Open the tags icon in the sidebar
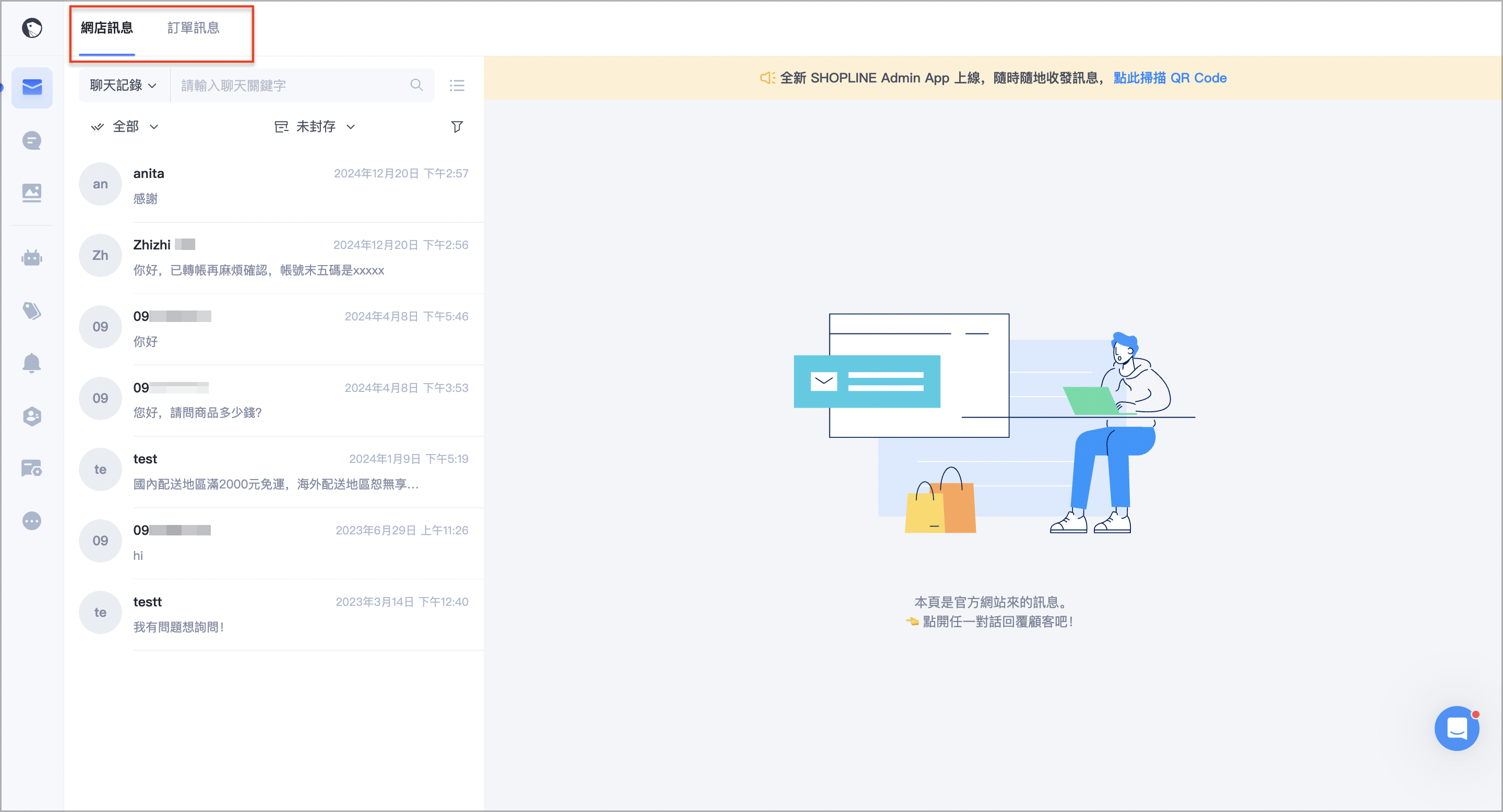The image size is (1503, 812). [x=31, y=311]
